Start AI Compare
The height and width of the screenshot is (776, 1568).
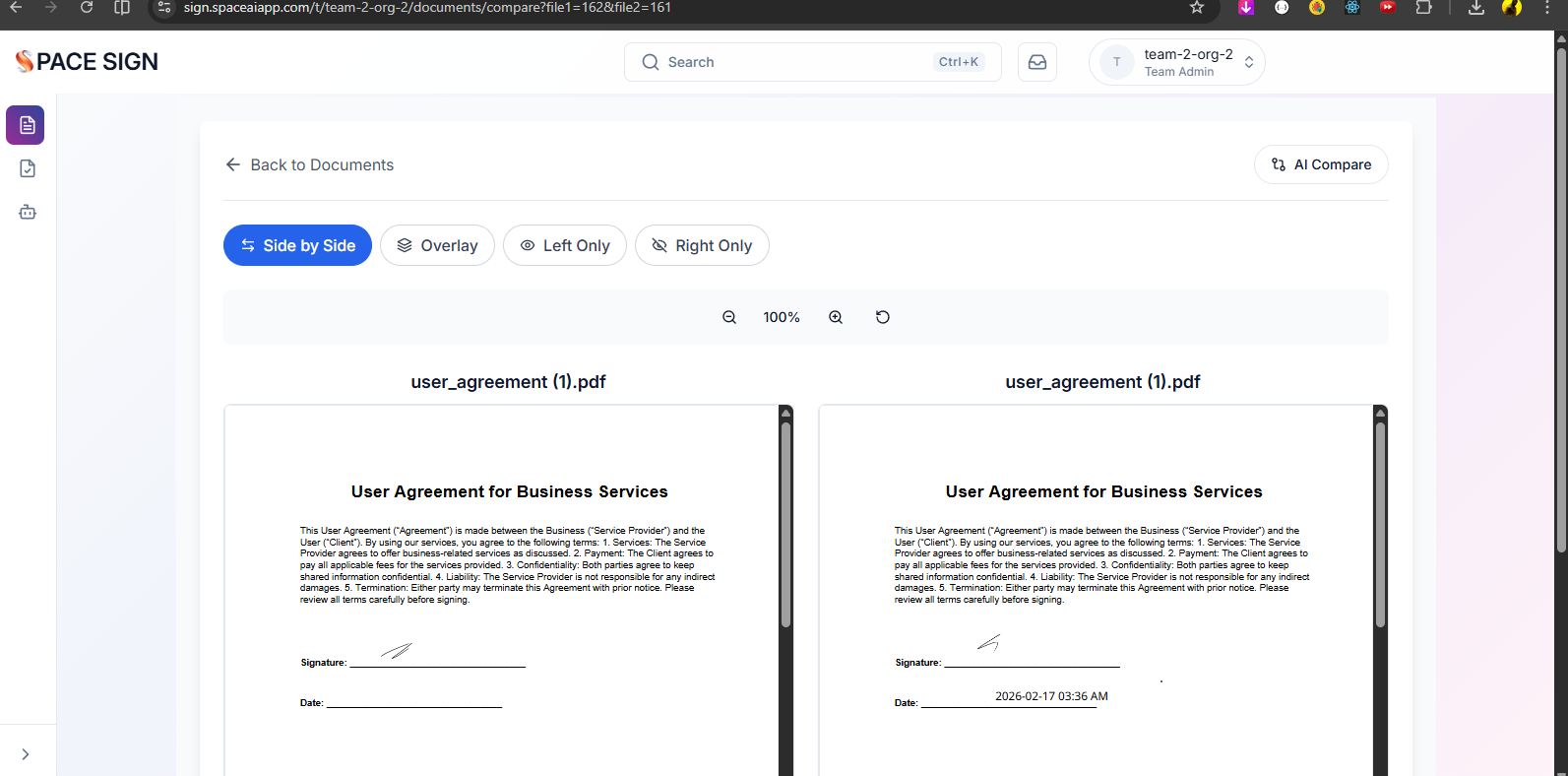point(1321,164)
